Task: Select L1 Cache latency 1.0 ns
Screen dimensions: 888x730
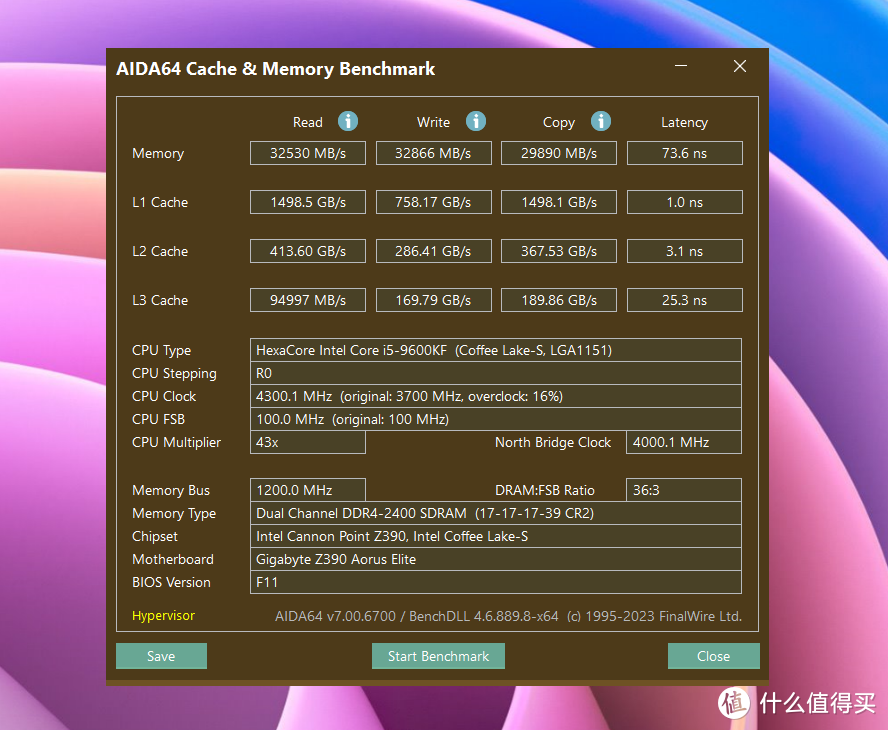Action: pyautogui.click(x=685, y=202)
